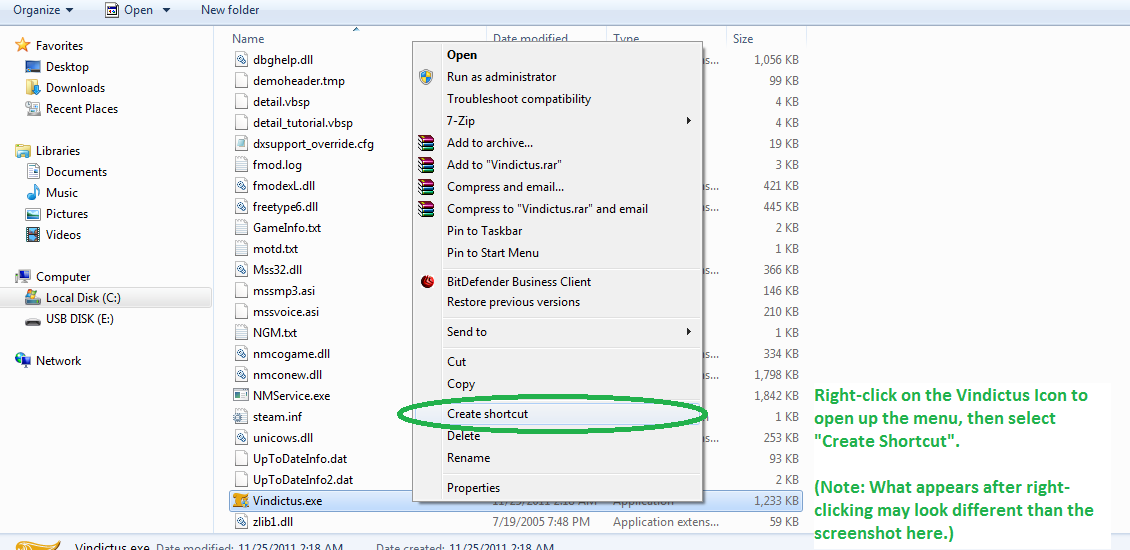
Task: Click the red BitDefender icon in menu
Action: tap(427, 282)
